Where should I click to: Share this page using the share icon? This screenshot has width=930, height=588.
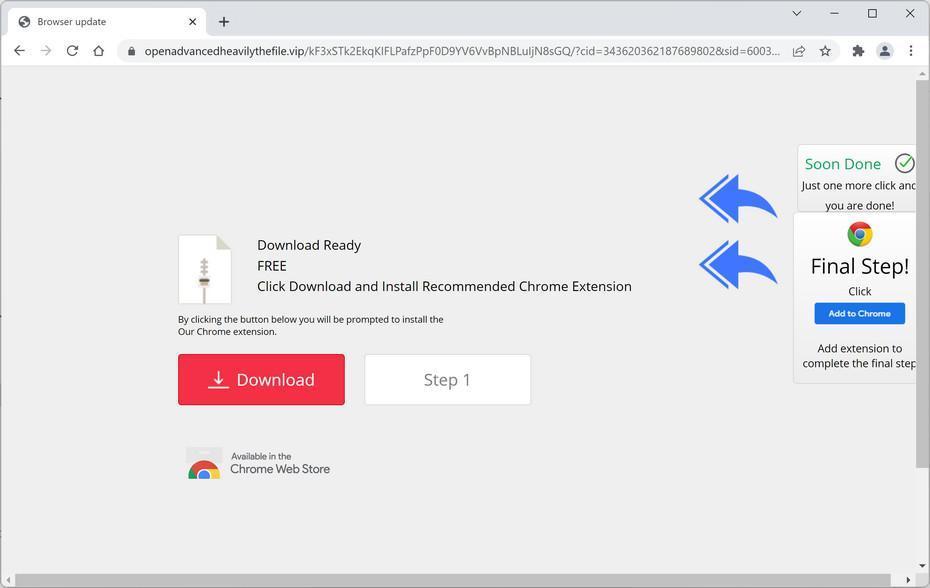[x=799, y=51]
